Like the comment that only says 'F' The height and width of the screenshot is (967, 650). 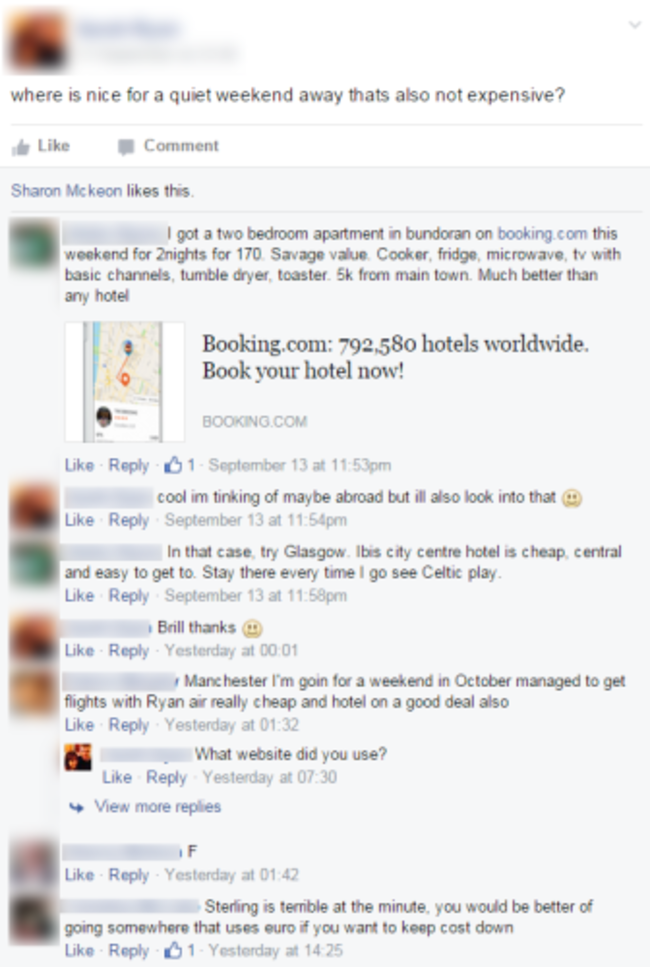(80, 874)
